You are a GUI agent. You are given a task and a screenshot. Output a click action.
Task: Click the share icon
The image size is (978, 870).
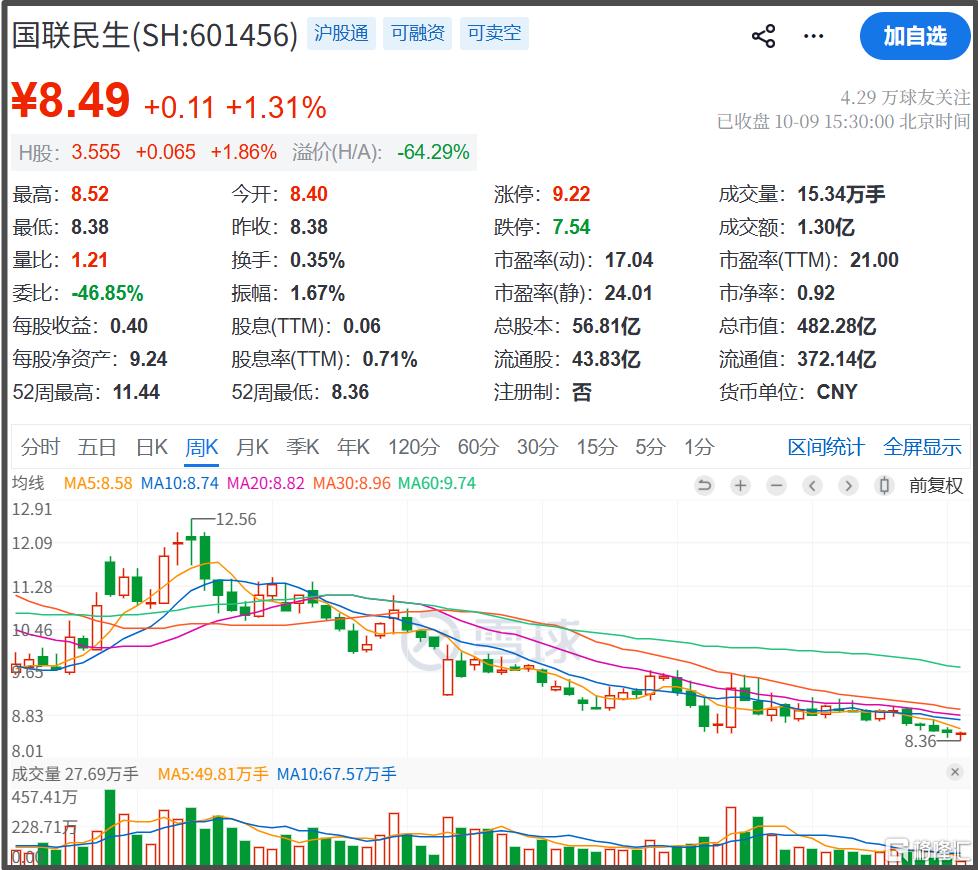point(763,36)
